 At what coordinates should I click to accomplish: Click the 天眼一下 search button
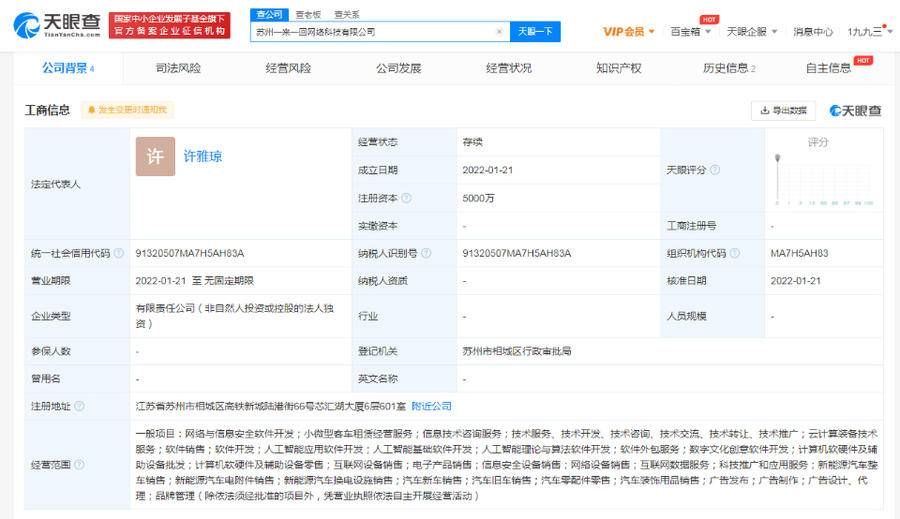(x=535, y=32)
